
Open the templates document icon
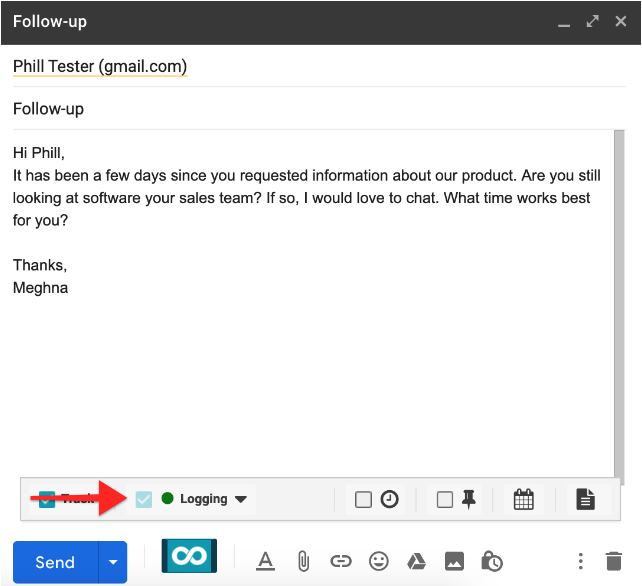pyautogui.click(x=585, y=499)
